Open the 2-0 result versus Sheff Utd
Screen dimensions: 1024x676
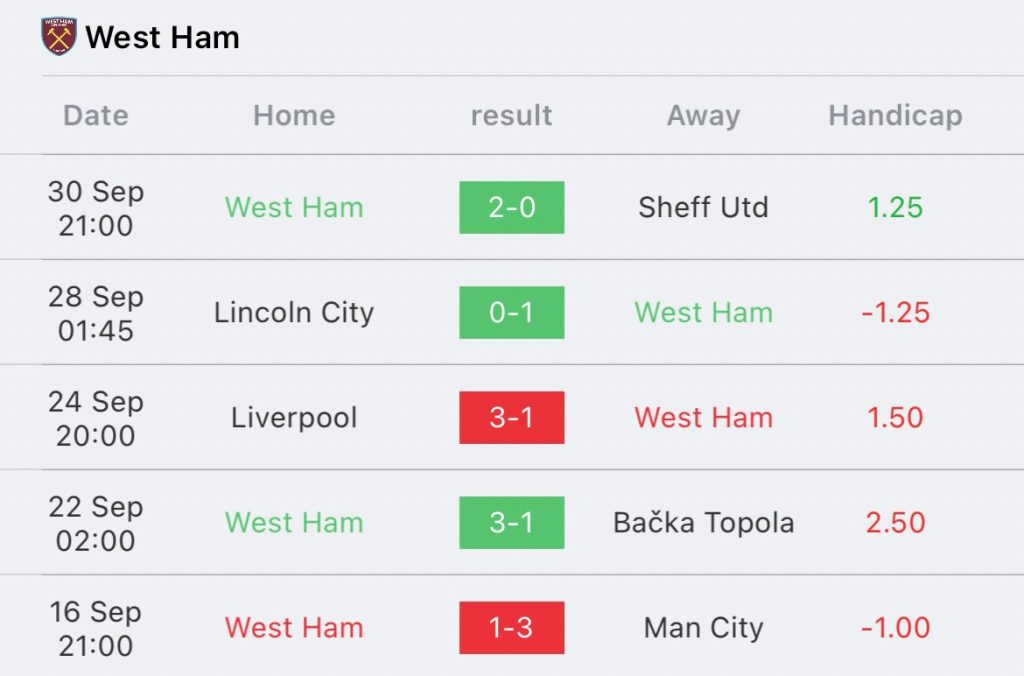coord(511,207)
